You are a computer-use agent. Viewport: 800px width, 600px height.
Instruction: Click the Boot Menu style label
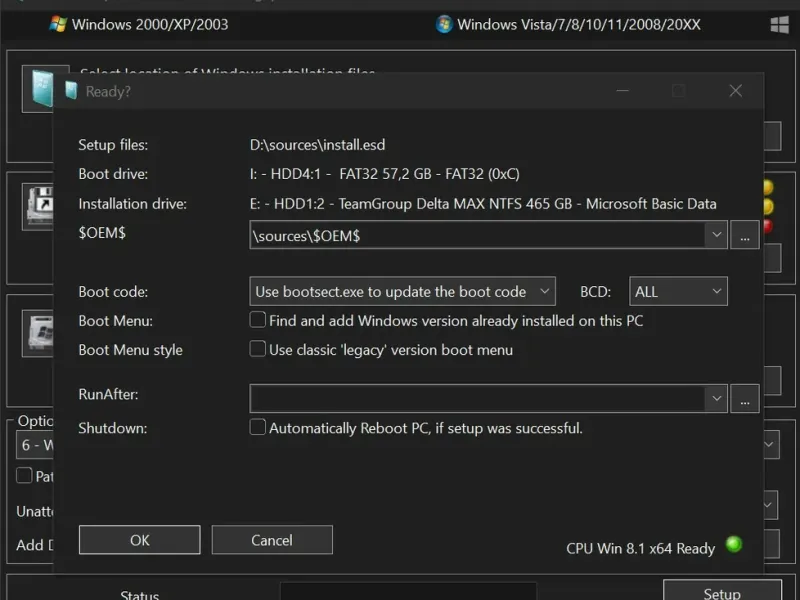click(131, 350)
